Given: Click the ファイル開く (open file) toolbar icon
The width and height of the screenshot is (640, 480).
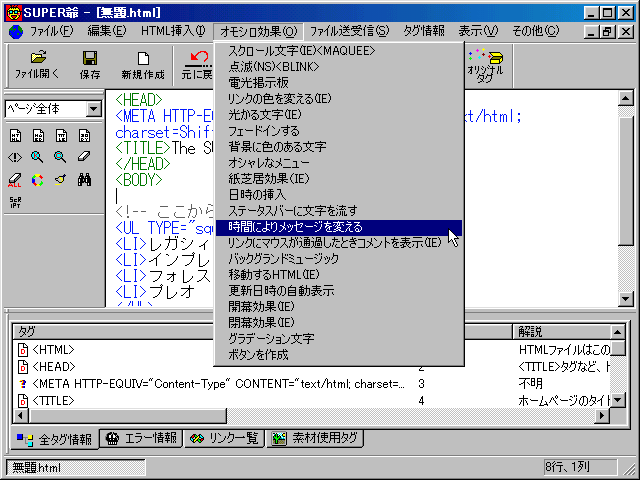Looking at the screenshot, I should [x=38, y=58].
